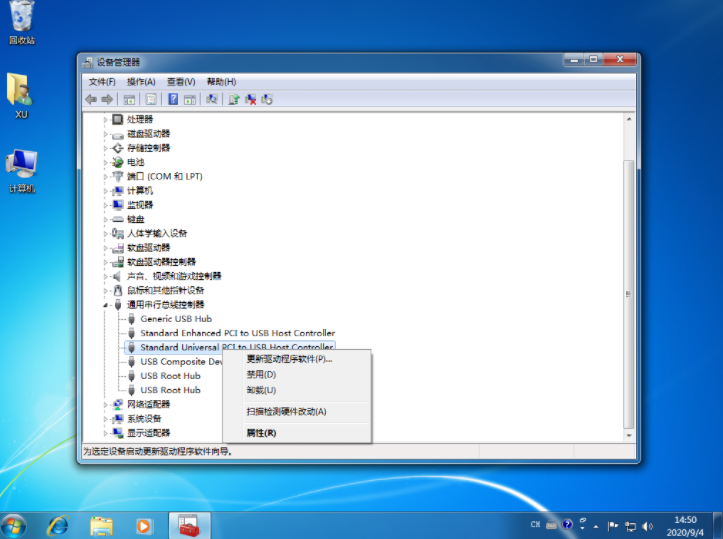Click the Disable device toolbar icon
This screenshot has width=723, height=539.
coord(267,99)
